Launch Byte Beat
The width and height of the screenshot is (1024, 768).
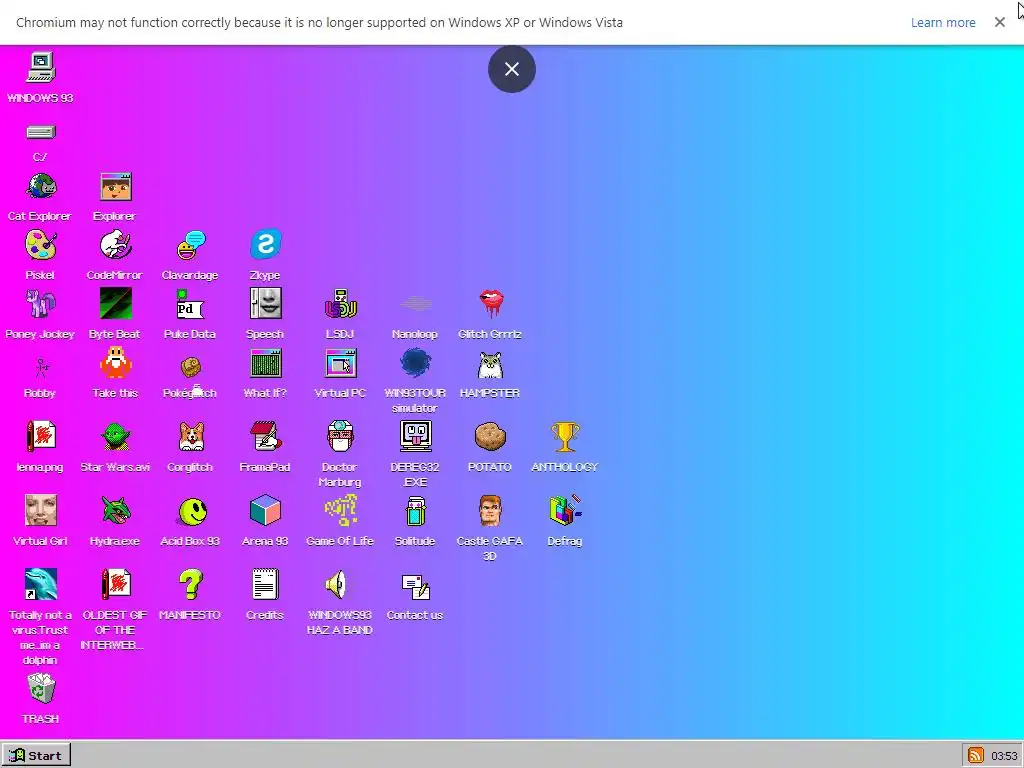point(116,304)
